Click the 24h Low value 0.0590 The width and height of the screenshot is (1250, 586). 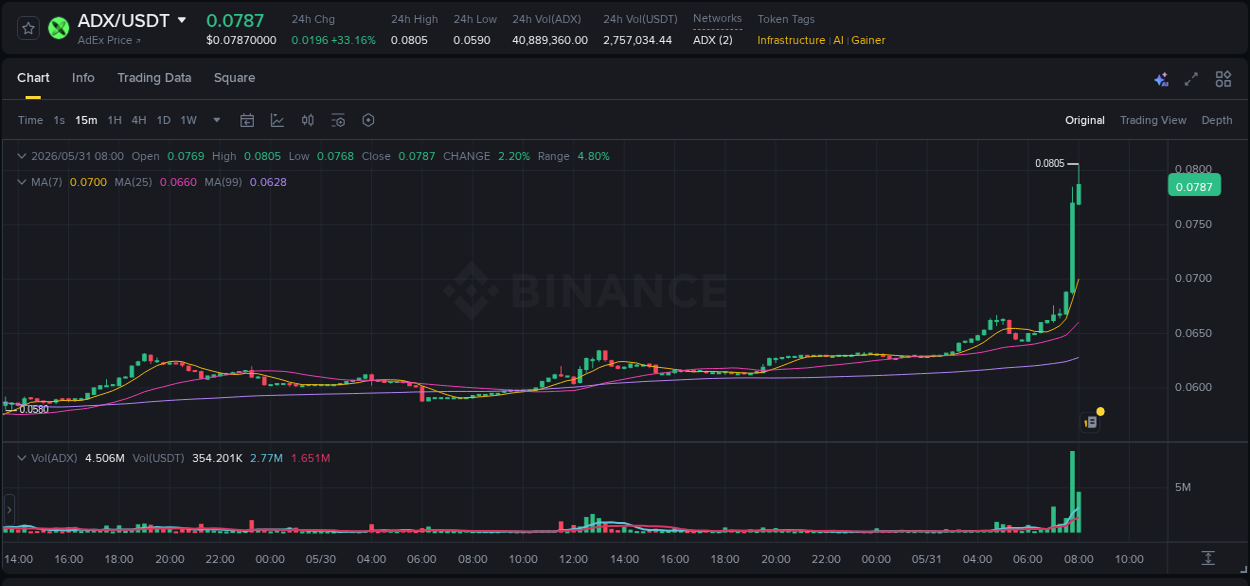[472, 40]
